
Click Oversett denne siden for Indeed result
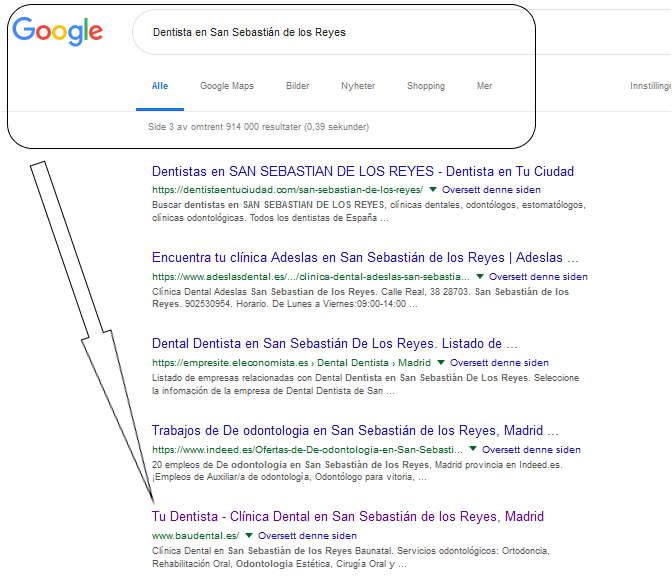(531, 450)
